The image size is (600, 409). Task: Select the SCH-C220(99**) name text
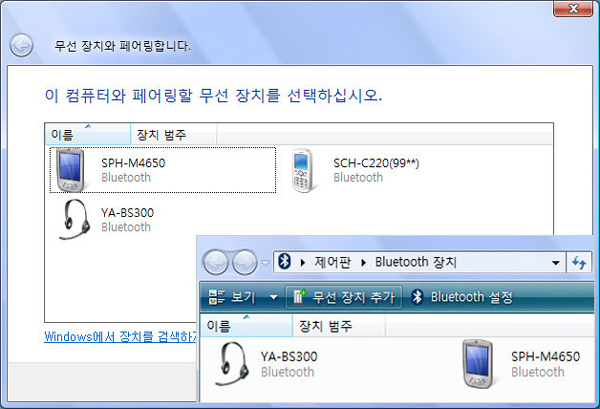pos(376,163)
